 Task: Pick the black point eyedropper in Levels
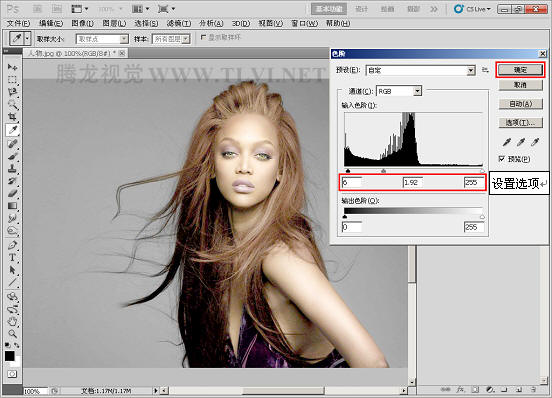(x=507, y=142)
